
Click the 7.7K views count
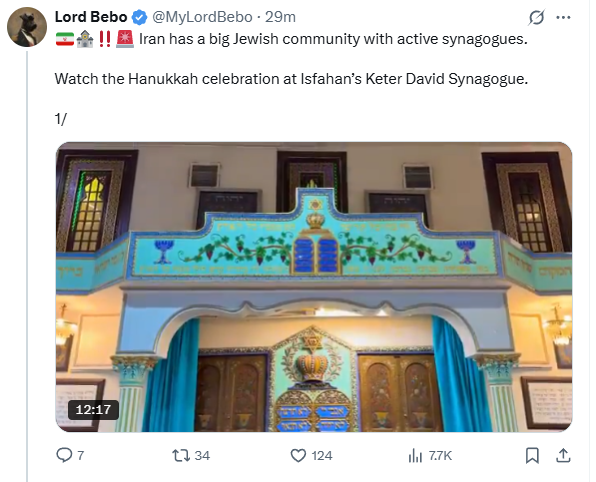click(440, 455)
